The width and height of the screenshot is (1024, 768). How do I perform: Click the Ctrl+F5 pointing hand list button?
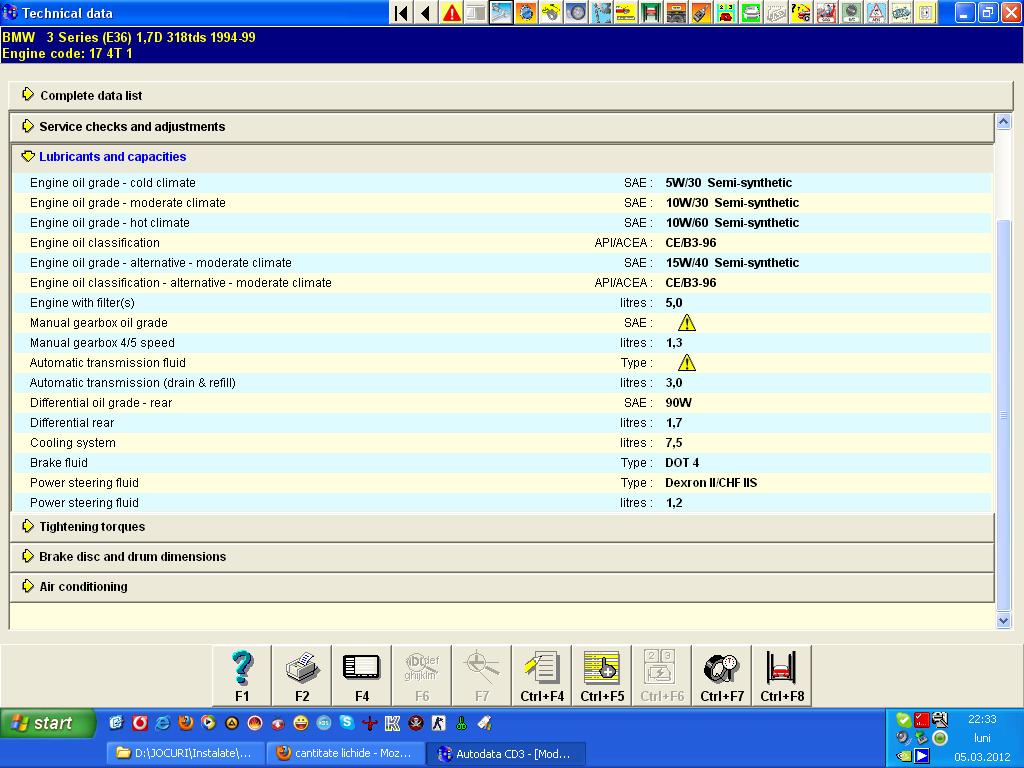[602, 676]
